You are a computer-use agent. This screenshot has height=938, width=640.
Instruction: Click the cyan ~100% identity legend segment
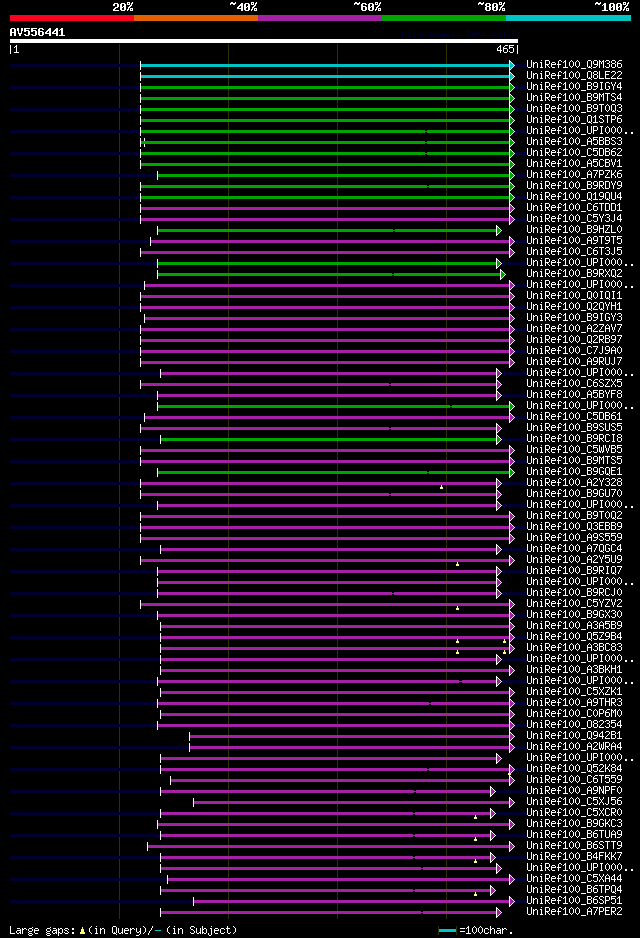click(x=568, y=19)
